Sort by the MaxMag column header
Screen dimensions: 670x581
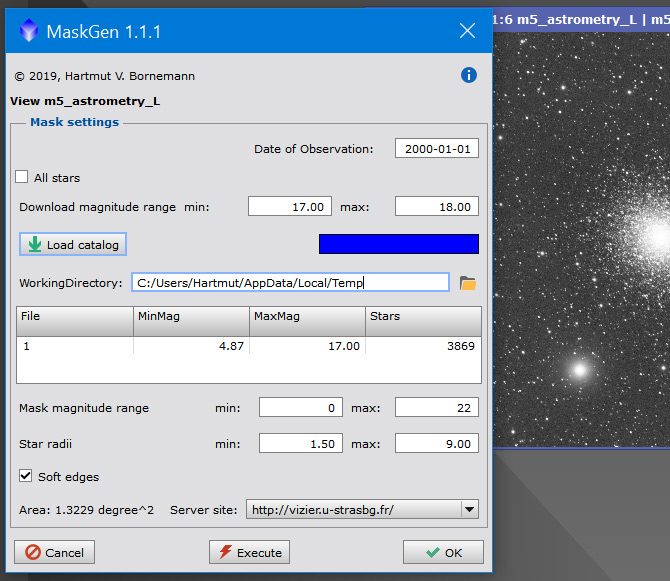[308, 321]
